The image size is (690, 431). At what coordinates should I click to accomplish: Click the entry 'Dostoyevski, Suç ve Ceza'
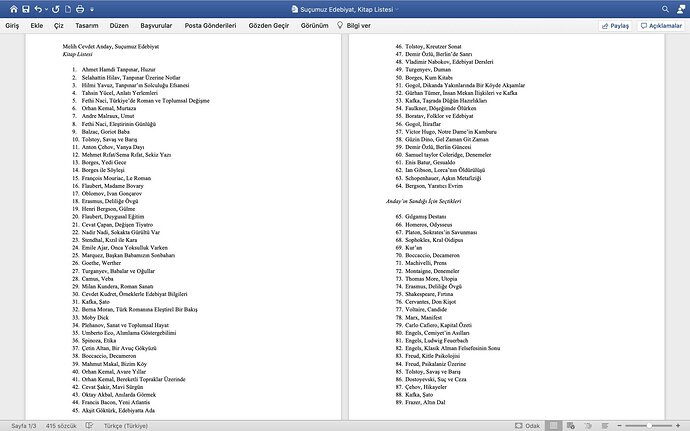pyautogui.click(x=436, y=379)
